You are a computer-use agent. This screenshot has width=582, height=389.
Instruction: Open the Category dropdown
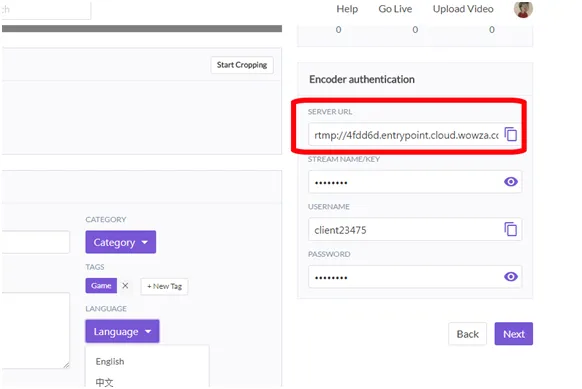[x=121, y=242]
